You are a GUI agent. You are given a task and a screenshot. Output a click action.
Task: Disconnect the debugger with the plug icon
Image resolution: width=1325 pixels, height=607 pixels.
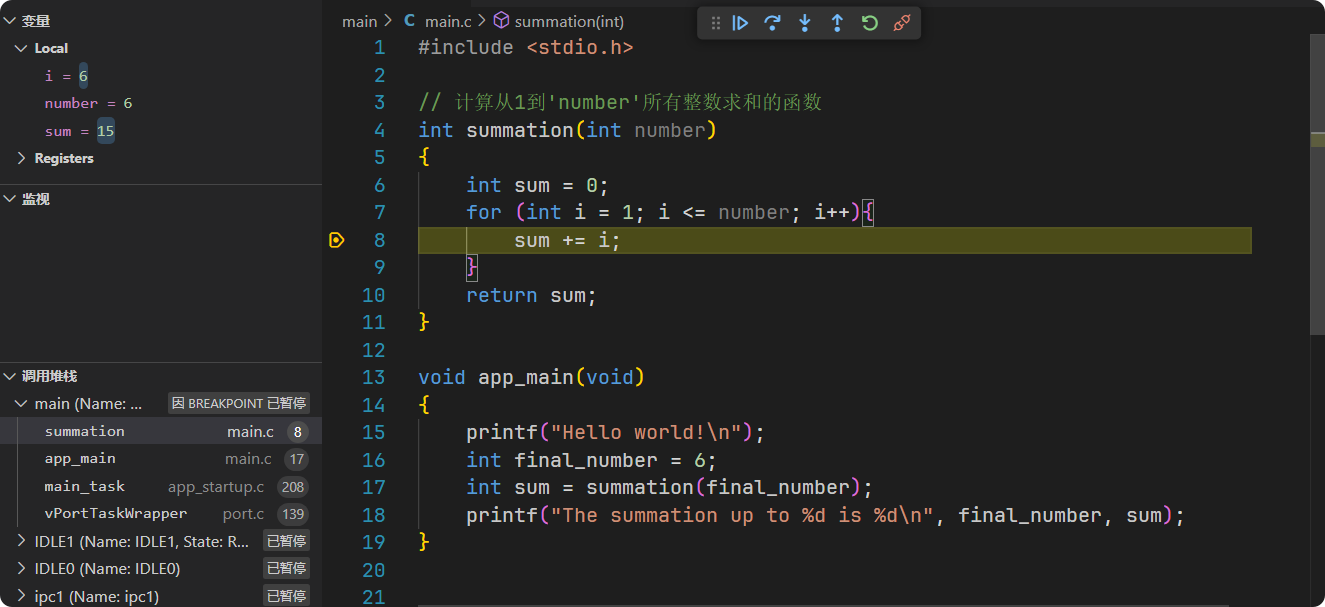tap(902, 23)
